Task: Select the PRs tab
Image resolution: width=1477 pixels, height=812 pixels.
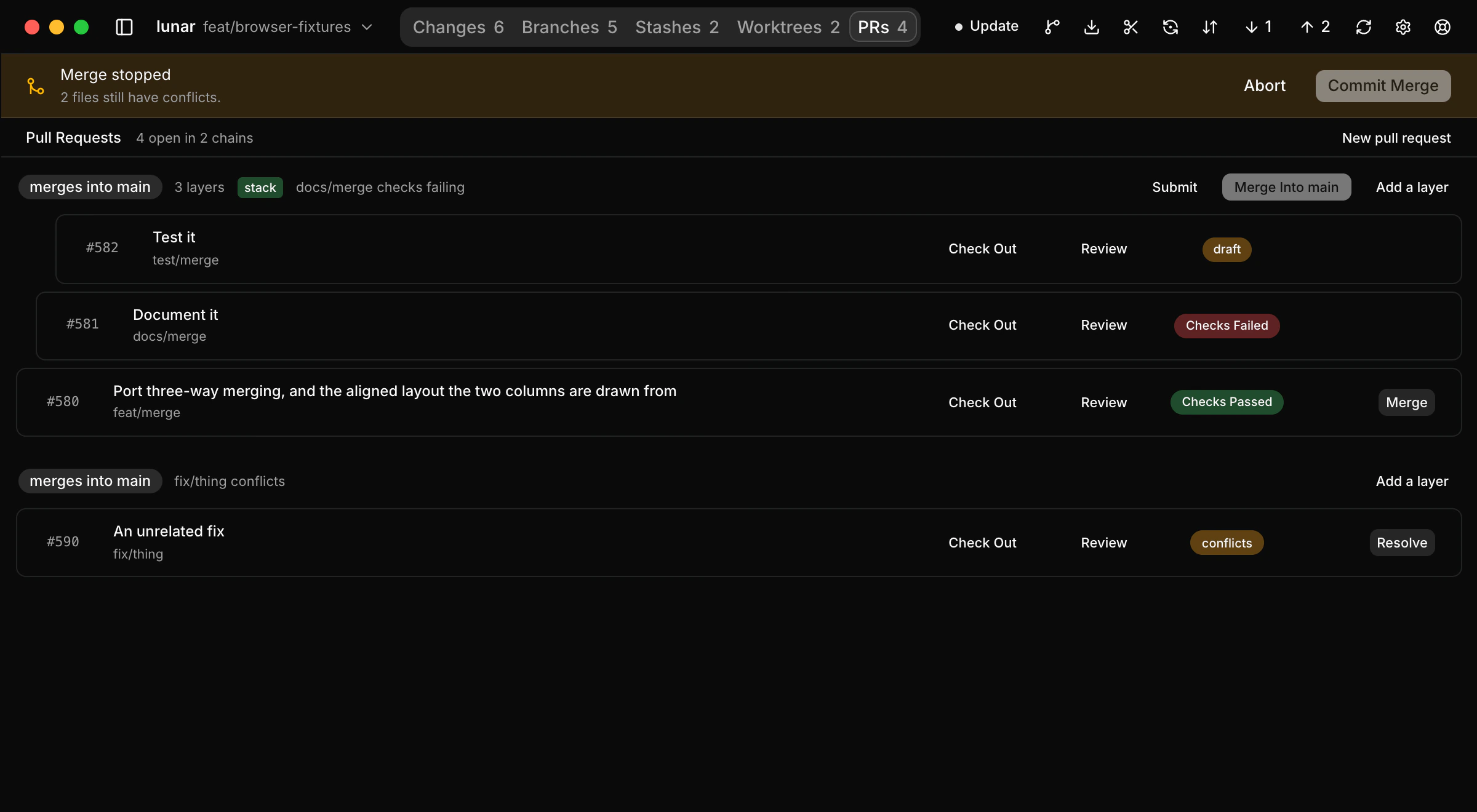Action: pyautogui.click(x=883, y=27)
